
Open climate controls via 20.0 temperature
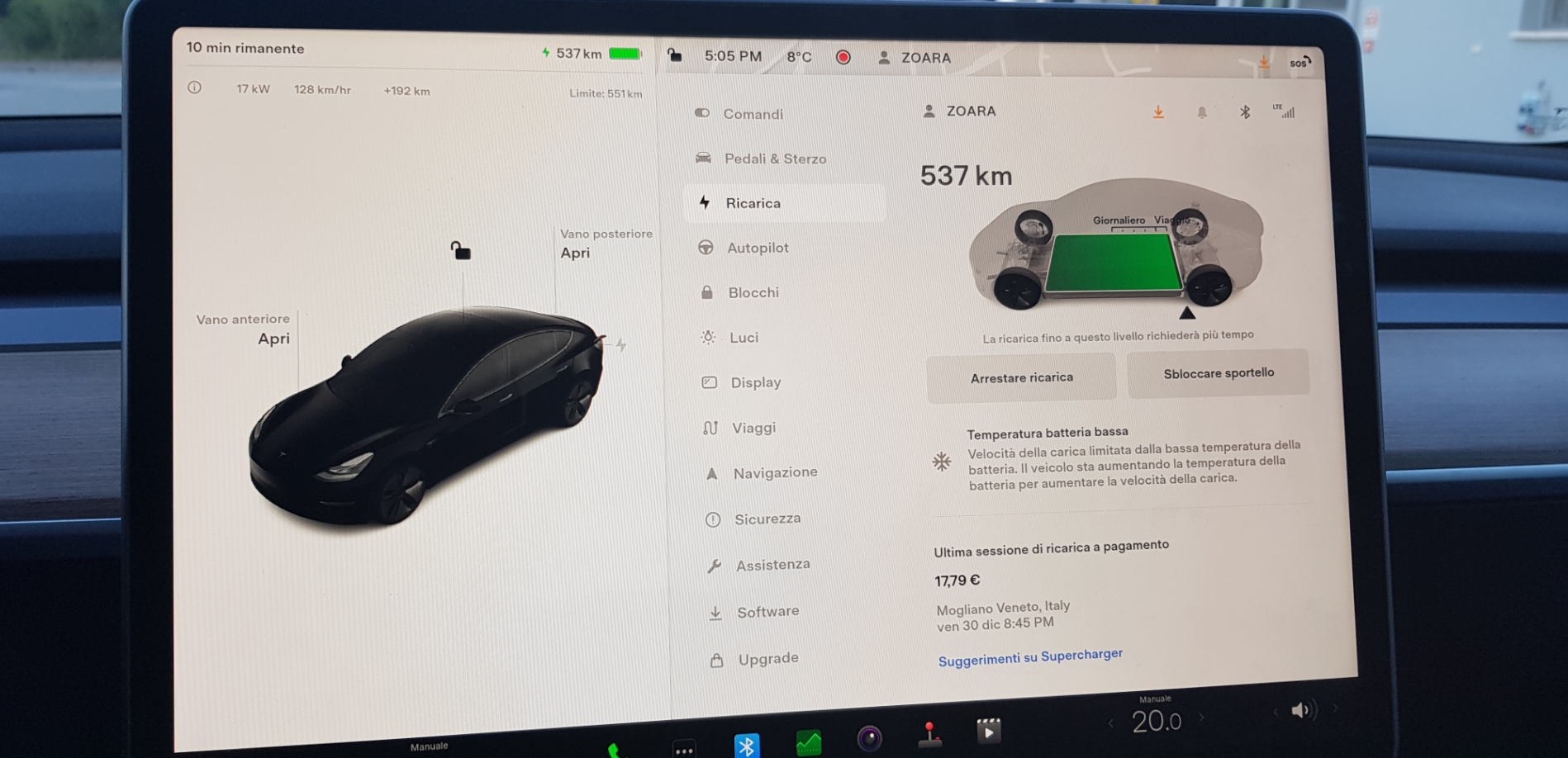(x=1156, y=721)
